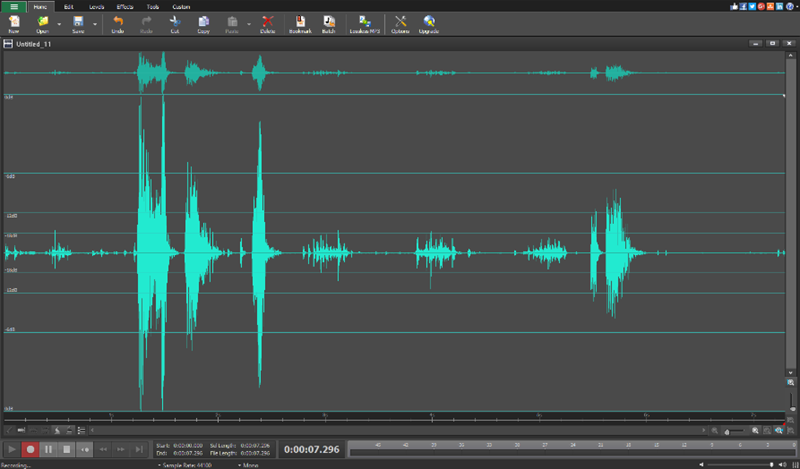Click the Redo toolbar icon
The image size is (800, 469).
pyautogui.click(x=146, y=24)
